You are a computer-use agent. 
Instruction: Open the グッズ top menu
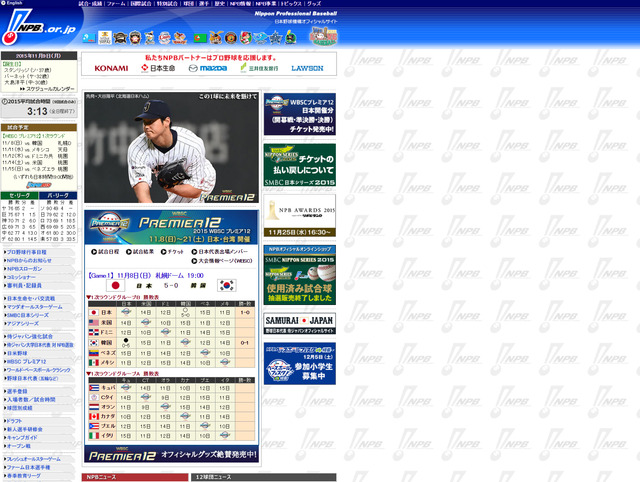pyautogui.click(x=314, y=3)
